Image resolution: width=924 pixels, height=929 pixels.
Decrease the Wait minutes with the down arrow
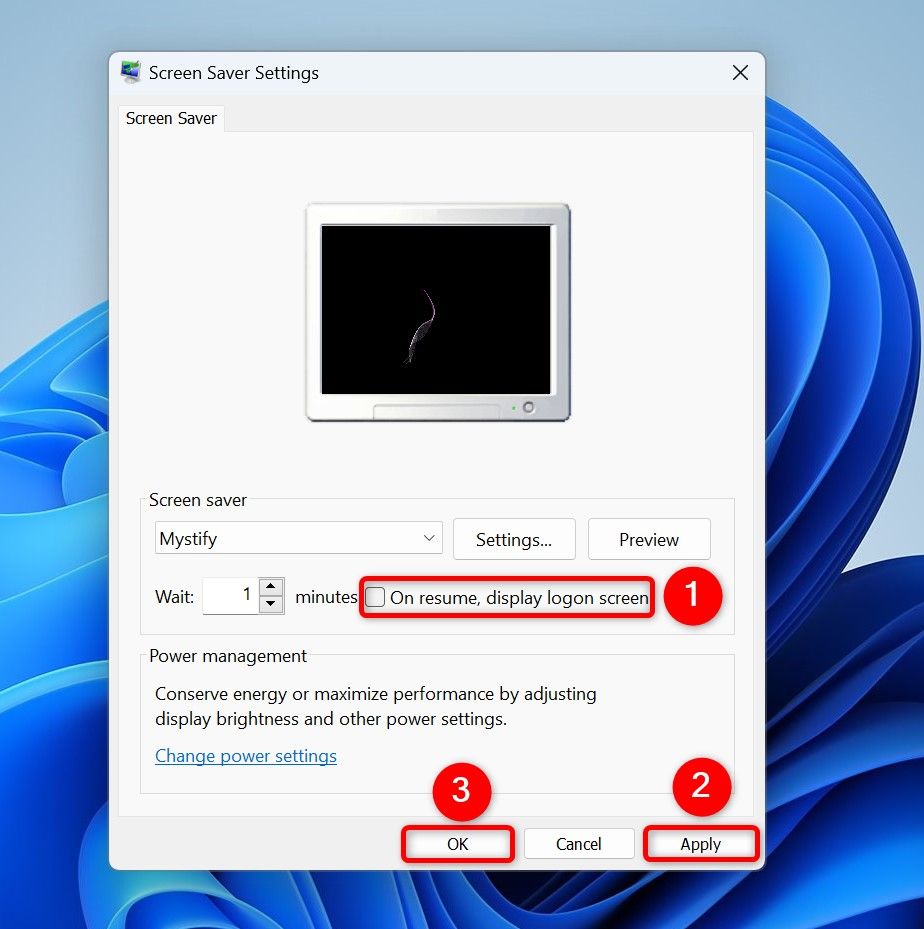point(270,603)
